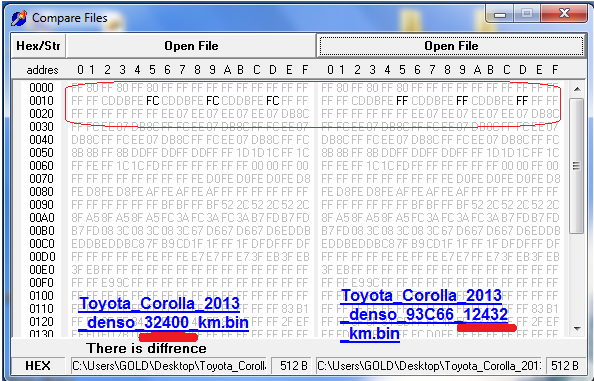Select address row 0030
This screenshot has width=594, height=381.
42,127
